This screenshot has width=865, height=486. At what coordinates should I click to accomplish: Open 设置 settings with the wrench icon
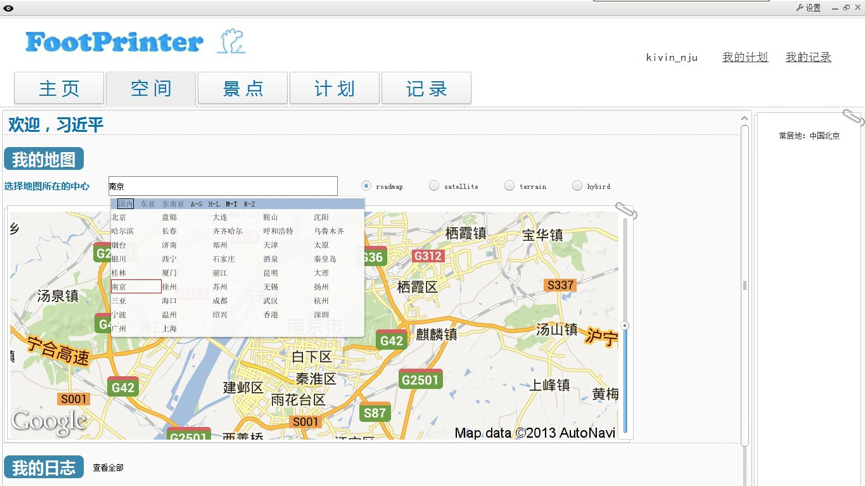pos(809,8)
